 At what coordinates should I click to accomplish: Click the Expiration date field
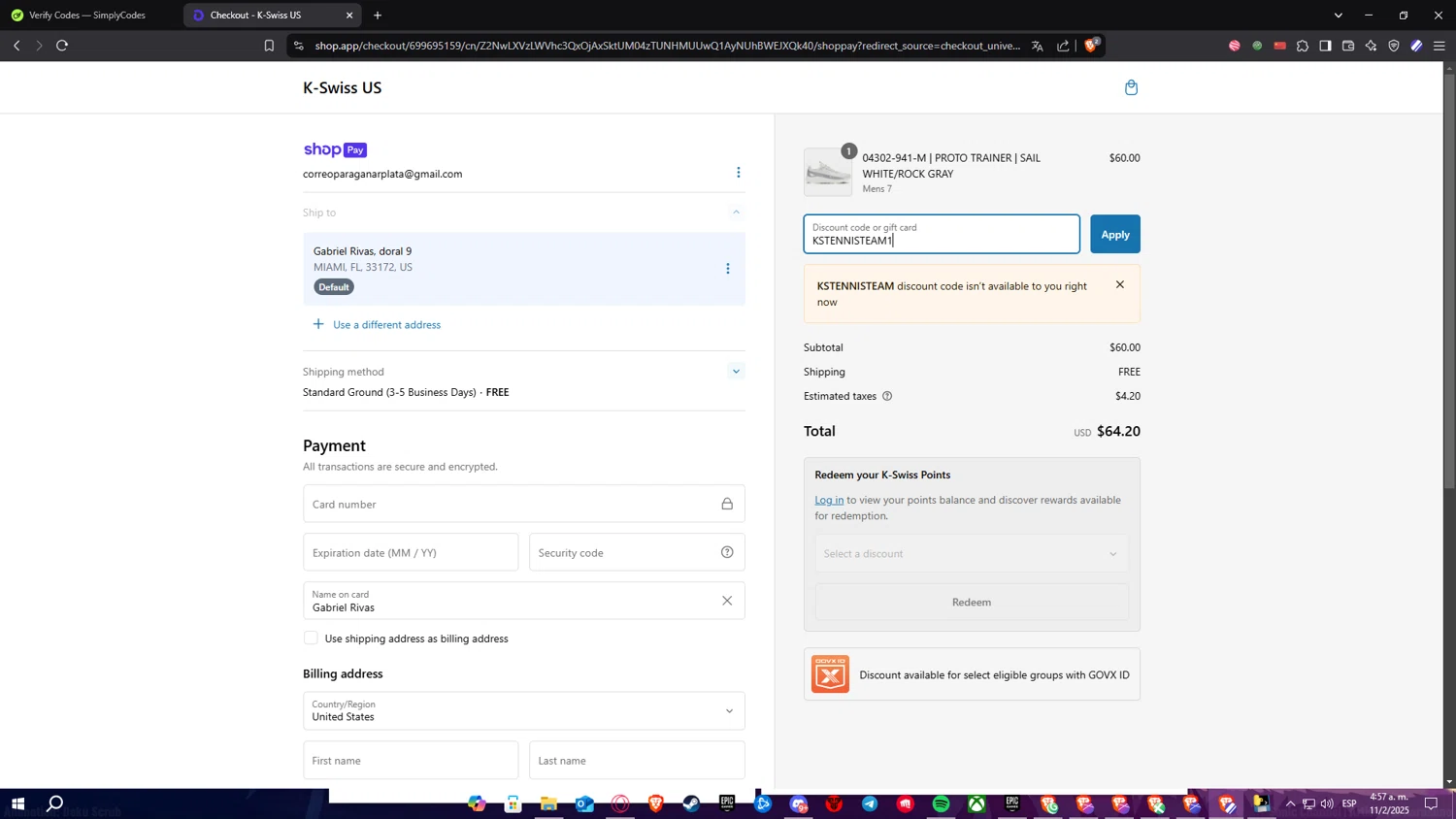[x=411, y=552]
